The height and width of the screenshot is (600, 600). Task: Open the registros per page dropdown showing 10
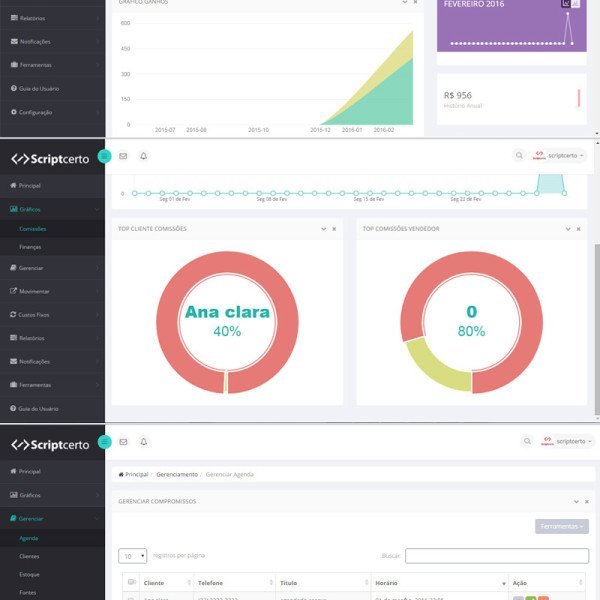pyautogui.click(x=132, y=555)
